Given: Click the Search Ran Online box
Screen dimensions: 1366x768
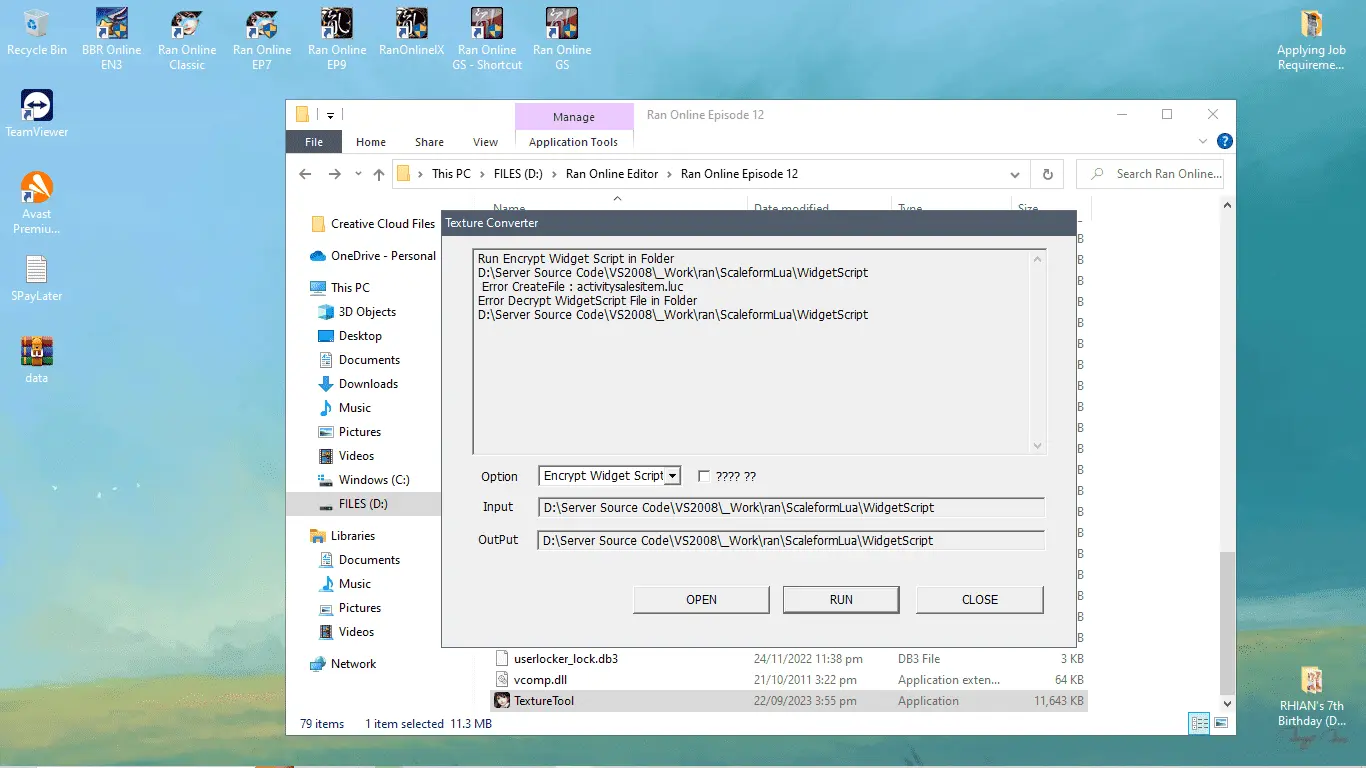Looking at the screenshot, I should (x=1150, y=174).
